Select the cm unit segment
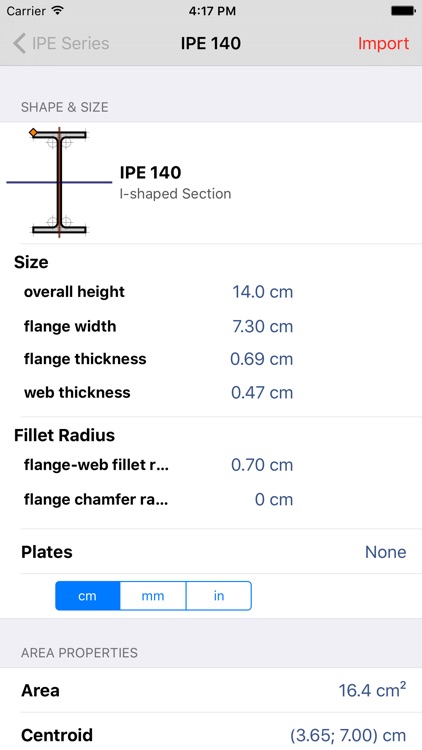The height and width of the screenshot is (750, 422). pos(88,596)
